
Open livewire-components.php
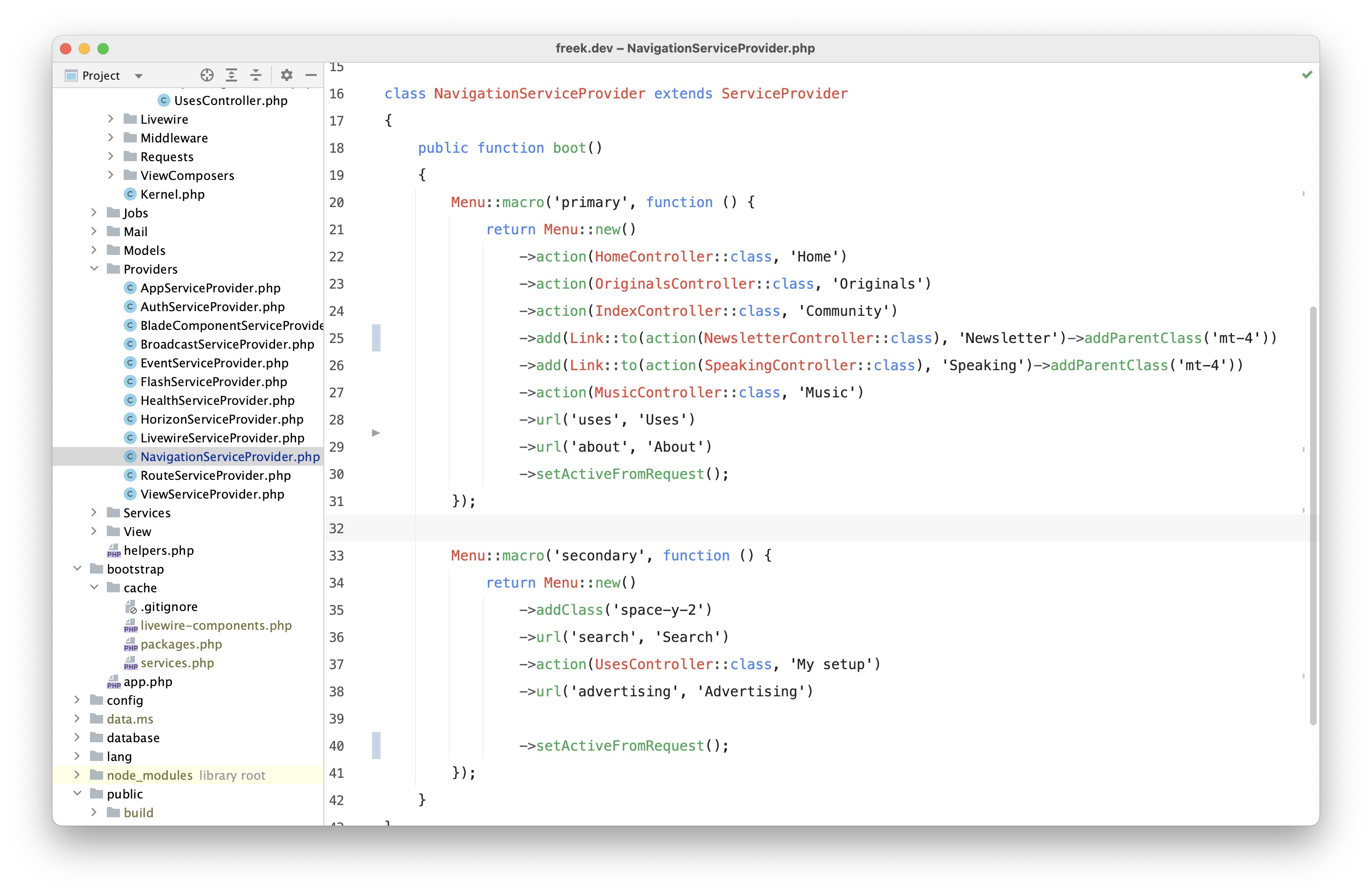click(216, 625)
